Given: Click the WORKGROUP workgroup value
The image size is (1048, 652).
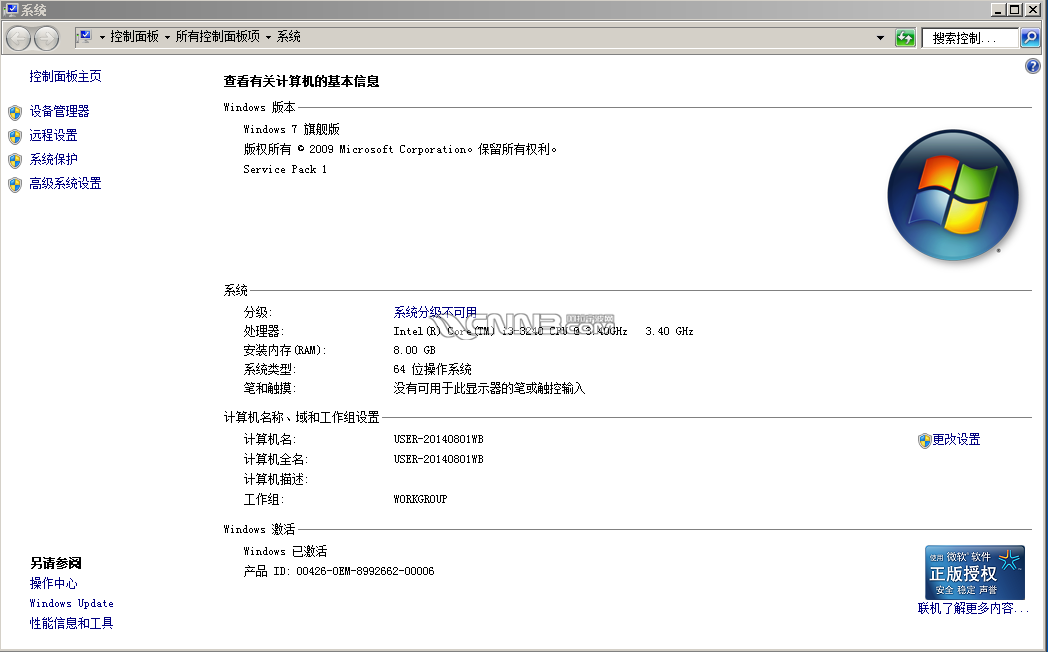Looking at the screenshot, I should coord(420,499).
